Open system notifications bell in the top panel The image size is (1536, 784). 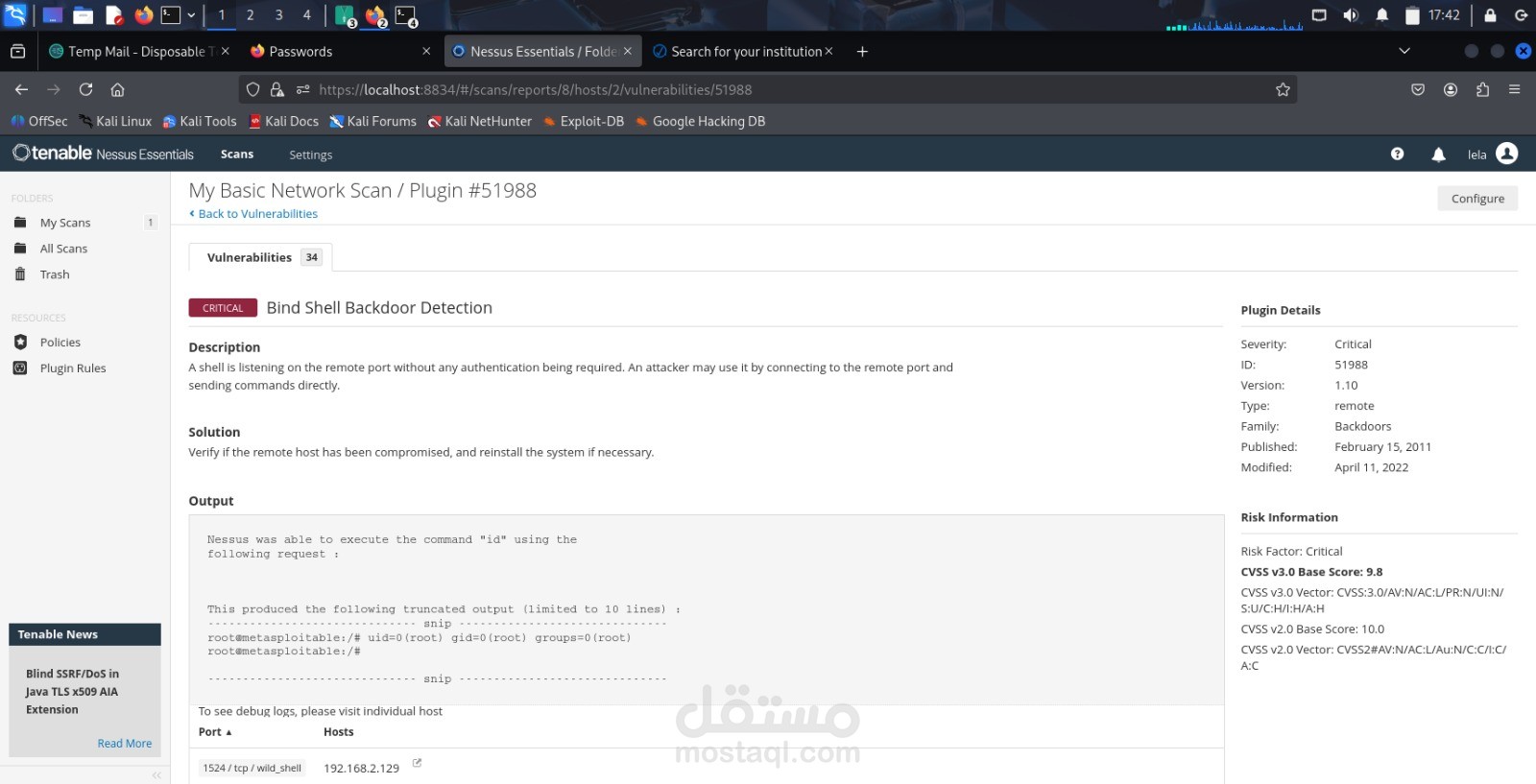1382,15
